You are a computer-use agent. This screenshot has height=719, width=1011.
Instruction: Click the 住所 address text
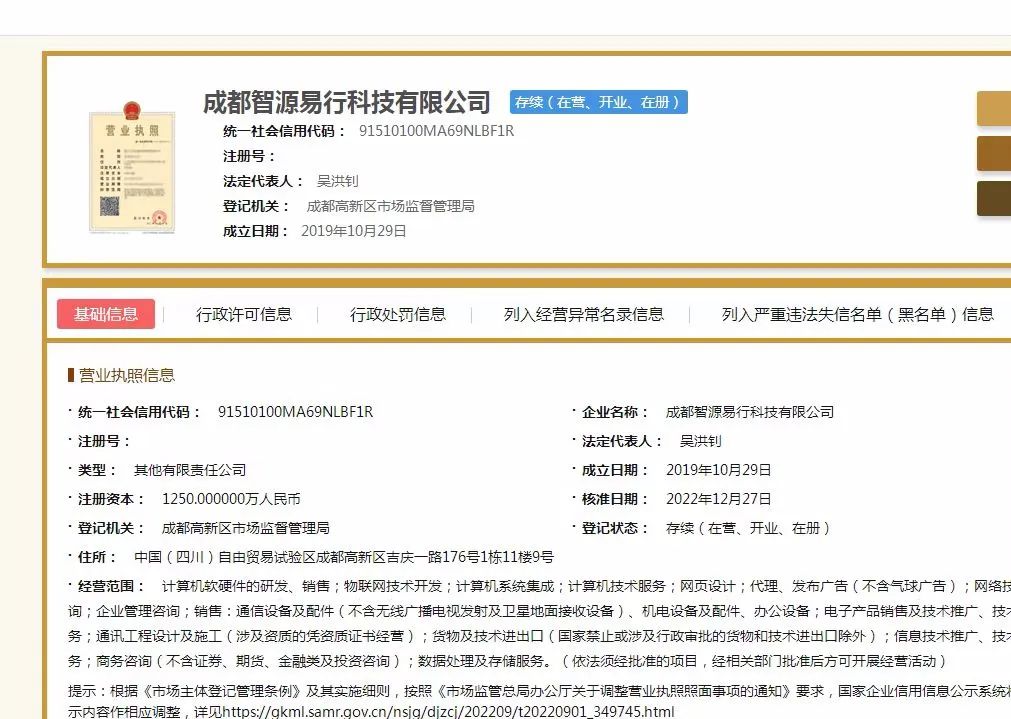(343, 557)
